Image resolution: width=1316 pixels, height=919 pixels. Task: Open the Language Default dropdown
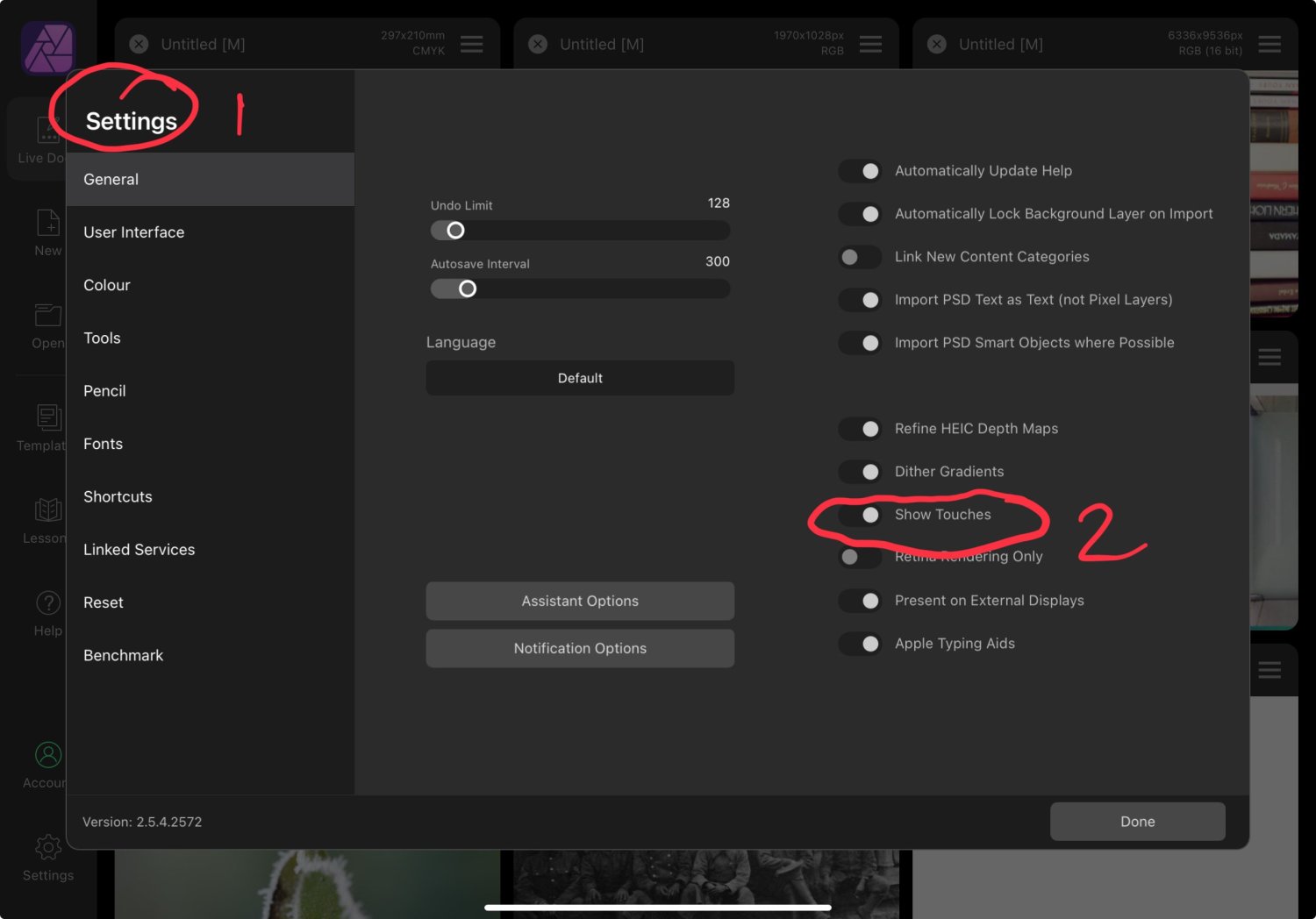tap(580, 378)
